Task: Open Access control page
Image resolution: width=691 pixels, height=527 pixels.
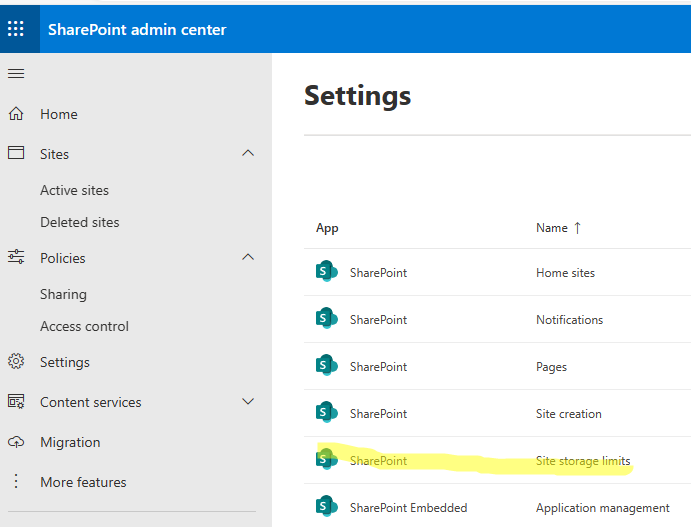Action: click(84, 326)
